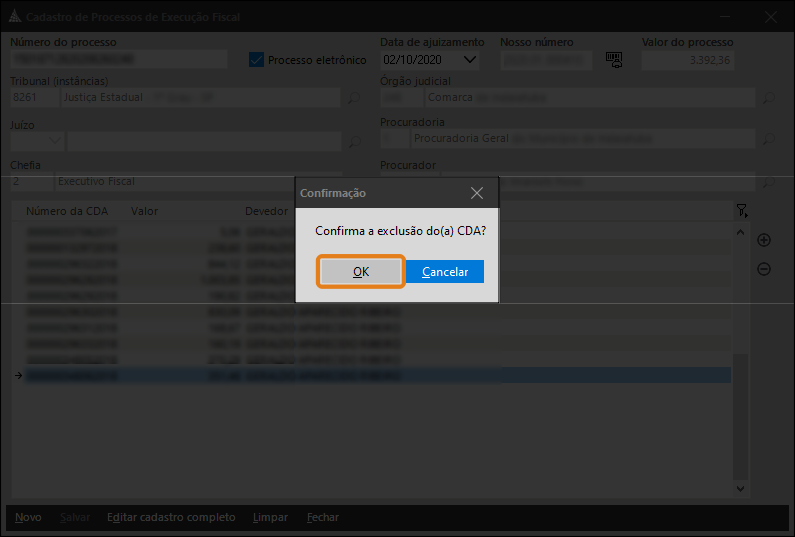This screenshot has height=537, width=795.
Task: Toggle the Processo eletrônico checkbox
Action: point(256,60)
